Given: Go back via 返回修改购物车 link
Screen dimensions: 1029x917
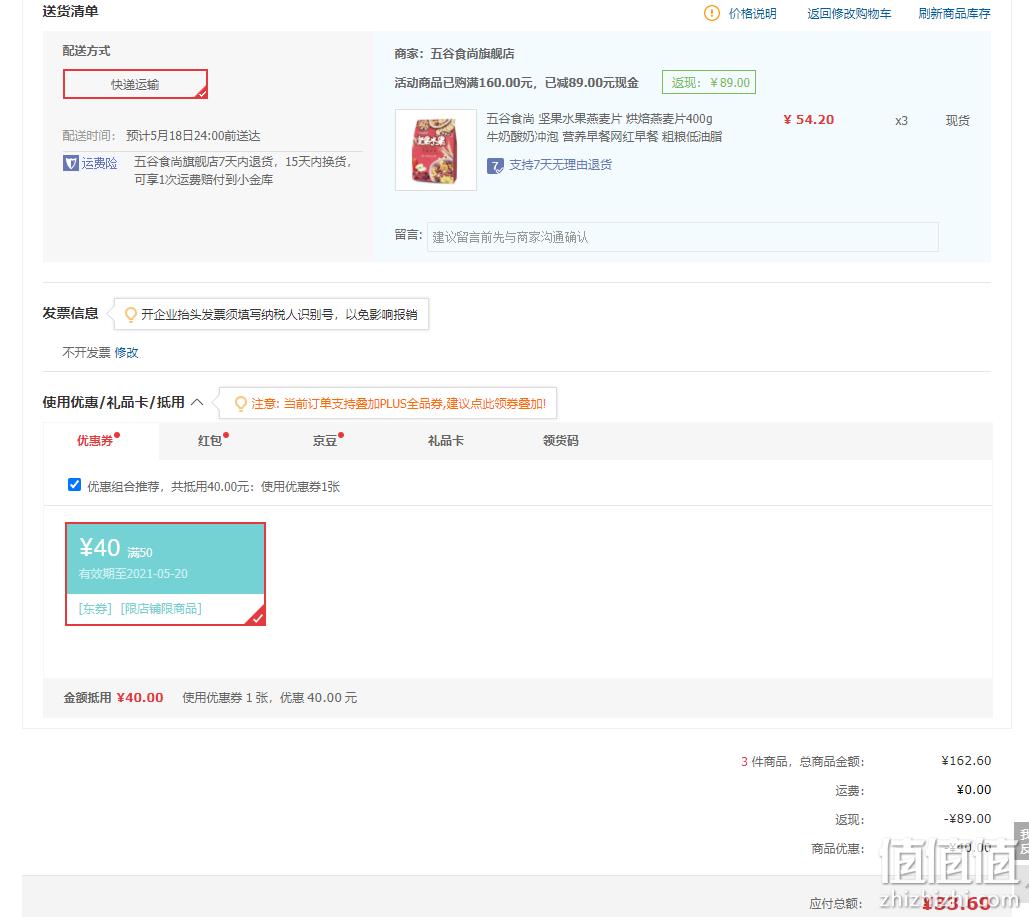Looking at the screenshot, I should (849, 14).
